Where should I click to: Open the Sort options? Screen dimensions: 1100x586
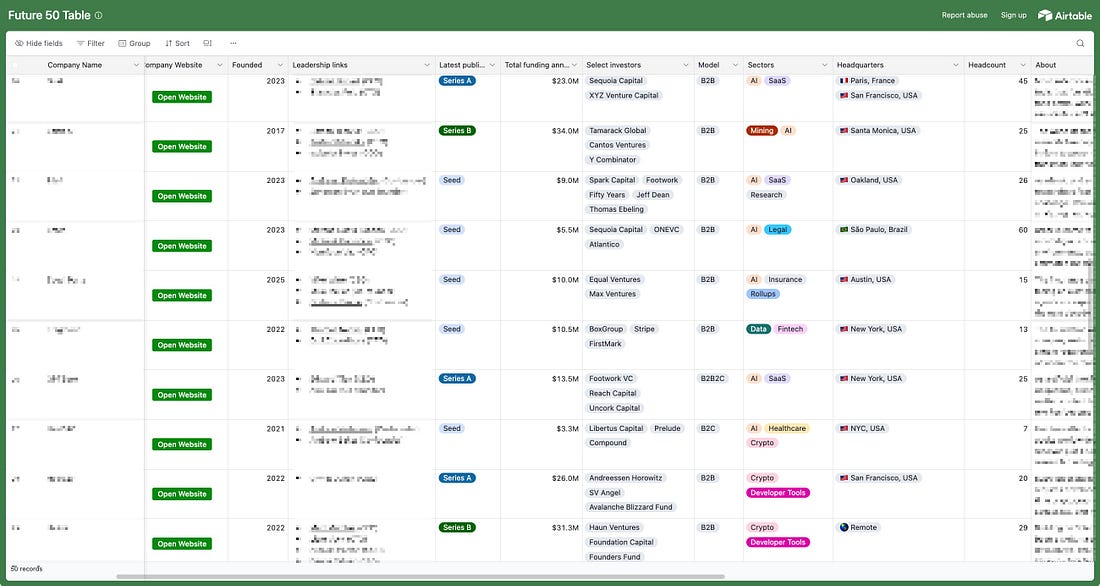(177, 44)
